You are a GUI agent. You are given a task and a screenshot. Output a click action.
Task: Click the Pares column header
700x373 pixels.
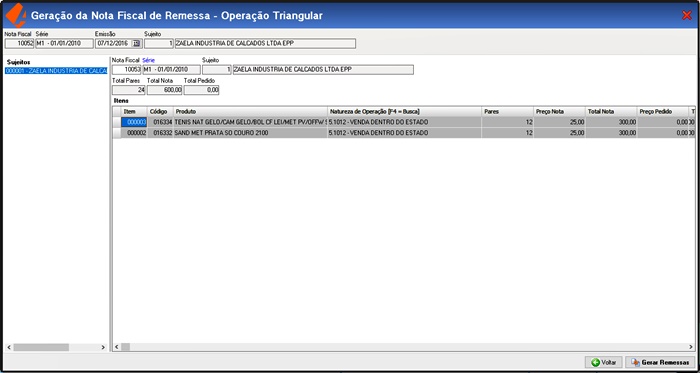tap(508, 111)
